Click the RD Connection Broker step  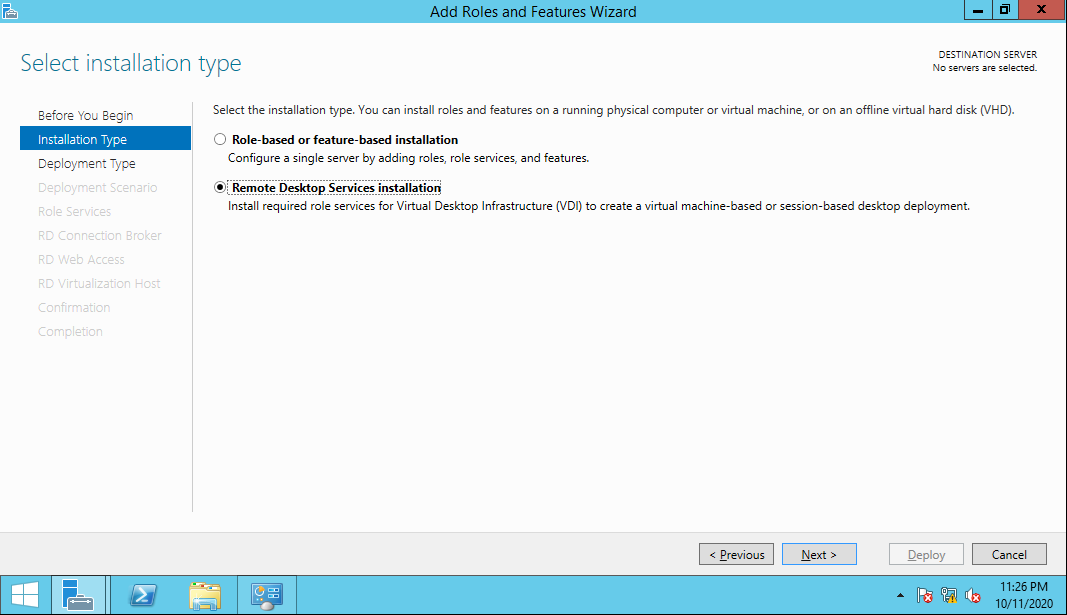coord(99,235)
